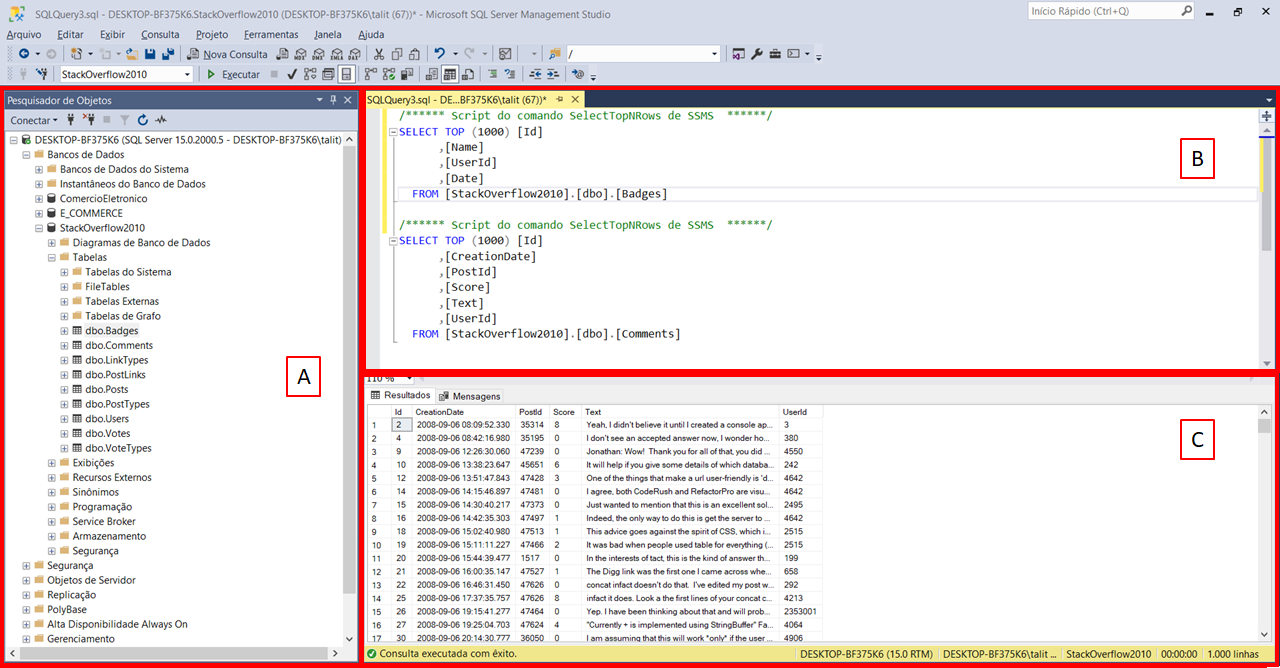
Task: Select the dbo.Users table
Action: (107, 419)
